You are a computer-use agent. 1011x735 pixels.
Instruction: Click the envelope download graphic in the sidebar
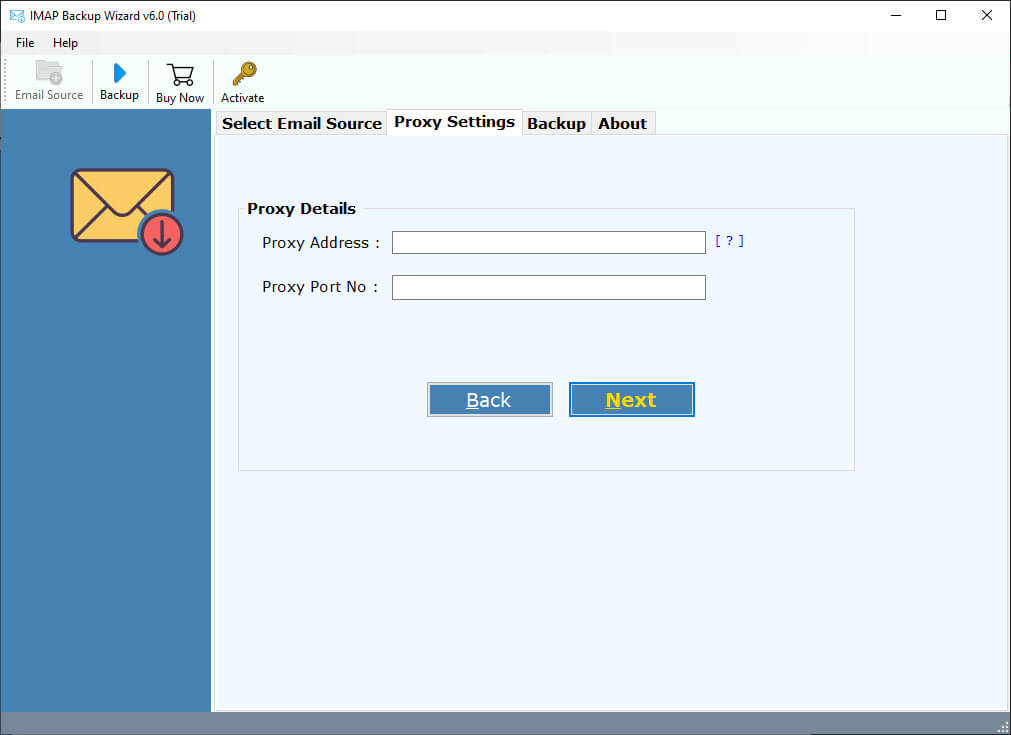click(x=124, y=208)
